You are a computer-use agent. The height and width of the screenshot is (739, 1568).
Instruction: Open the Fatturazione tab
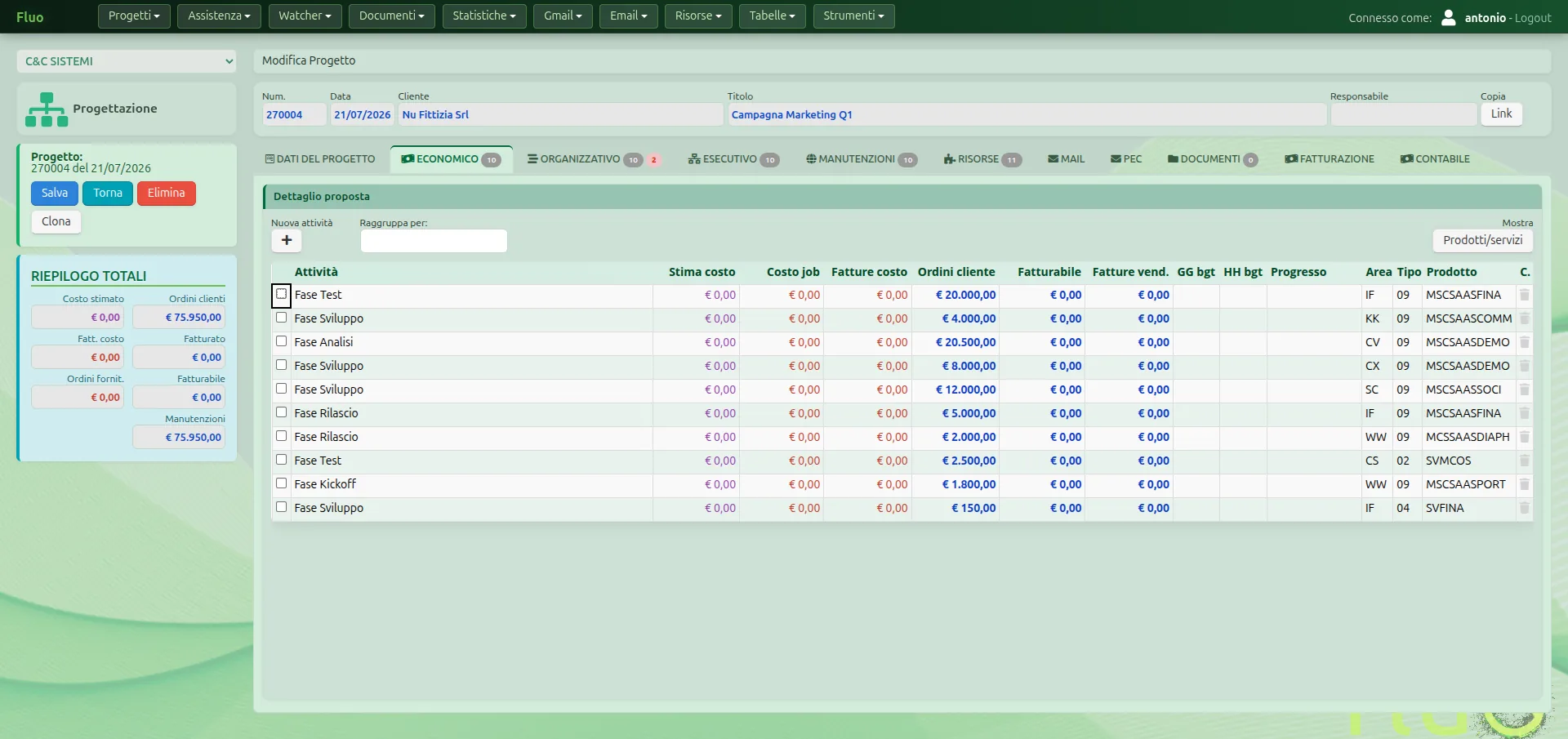[1329, 159]
